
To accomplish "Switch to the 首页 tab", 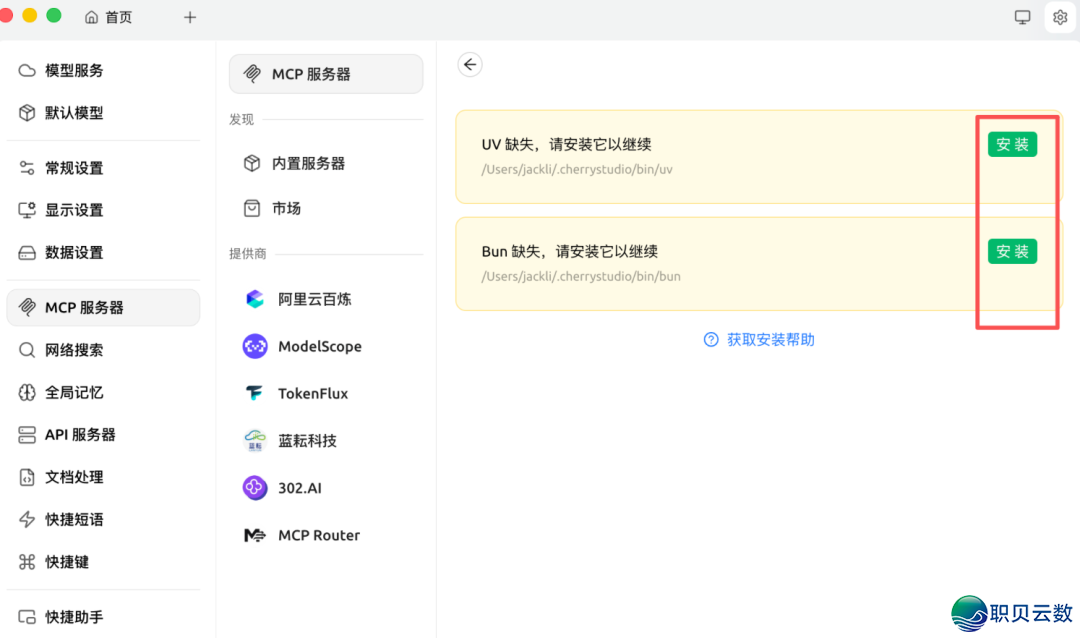I will coord(109,17).
